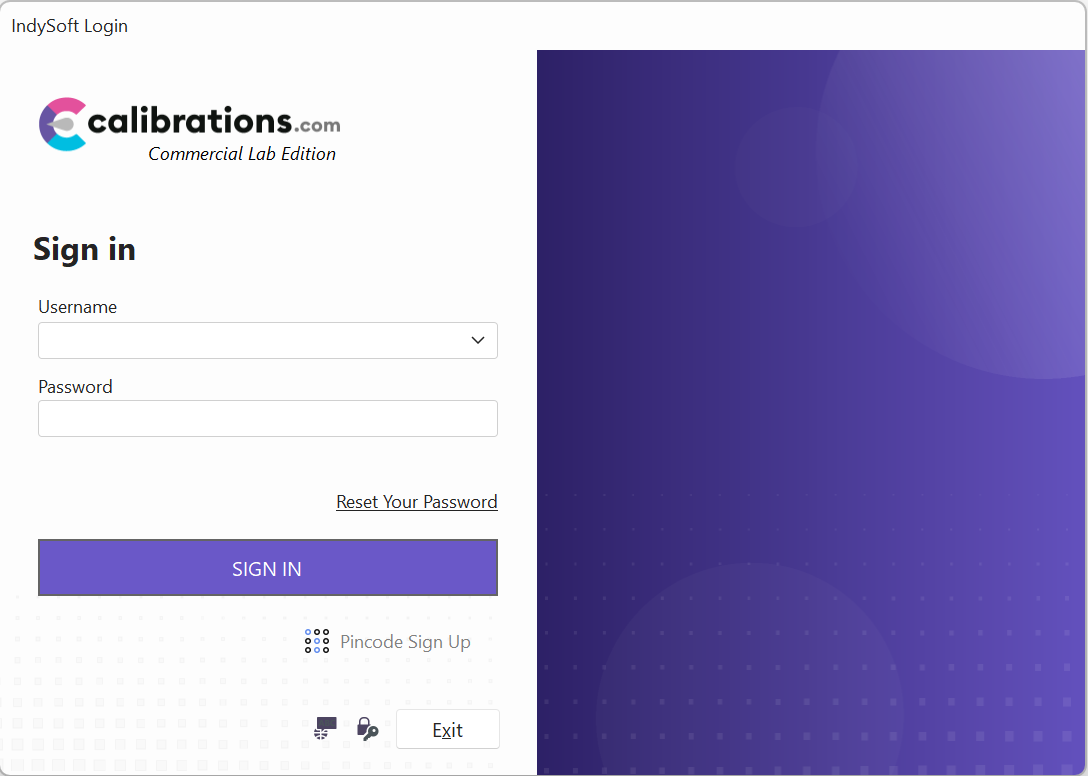Open the Username dropdown arrow
The image size is (1088, 776).
tap(478, 341)
